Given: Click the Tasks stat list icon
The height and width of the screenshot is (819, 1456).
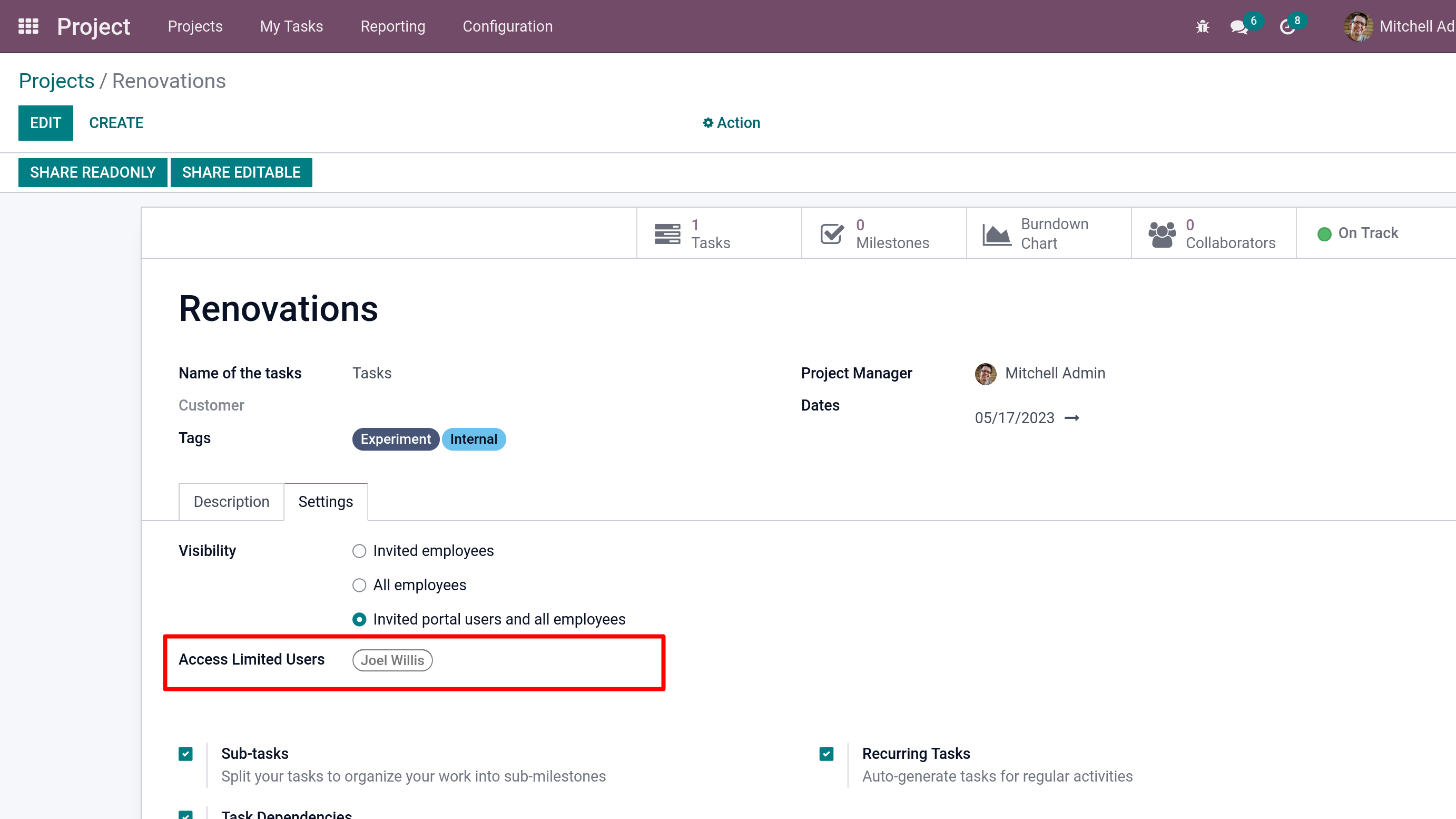Looking at the screenshot, I should pos(667,233).
